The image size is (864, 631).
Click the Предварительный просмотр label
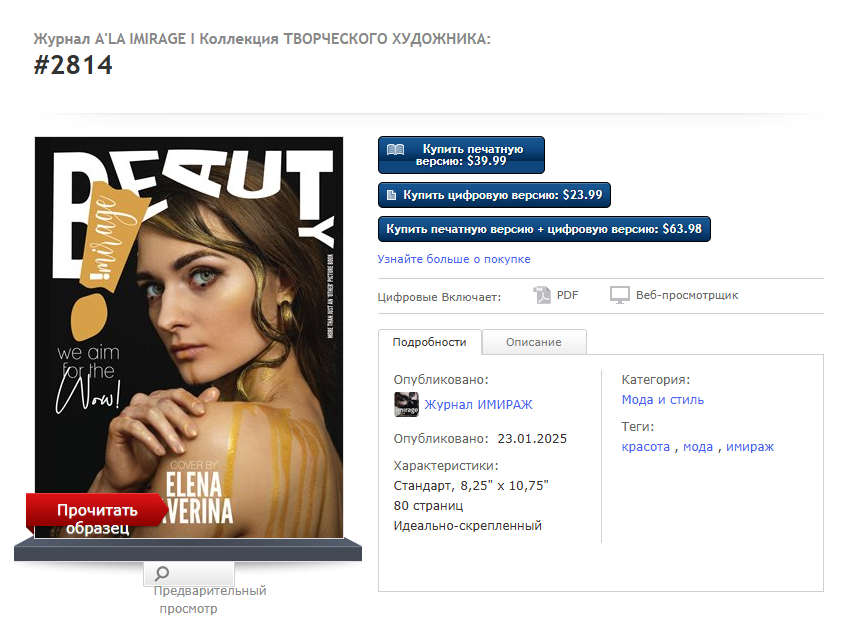(x=209, y=600)
